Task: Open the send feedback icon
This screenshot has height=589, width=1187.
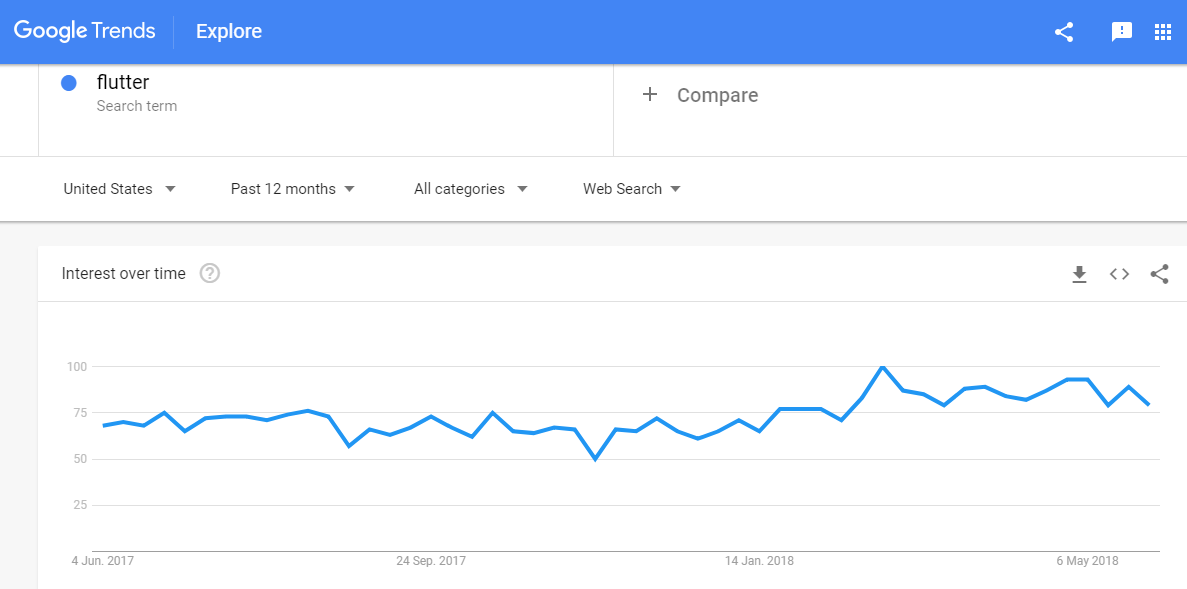Action: point(1121,32)
